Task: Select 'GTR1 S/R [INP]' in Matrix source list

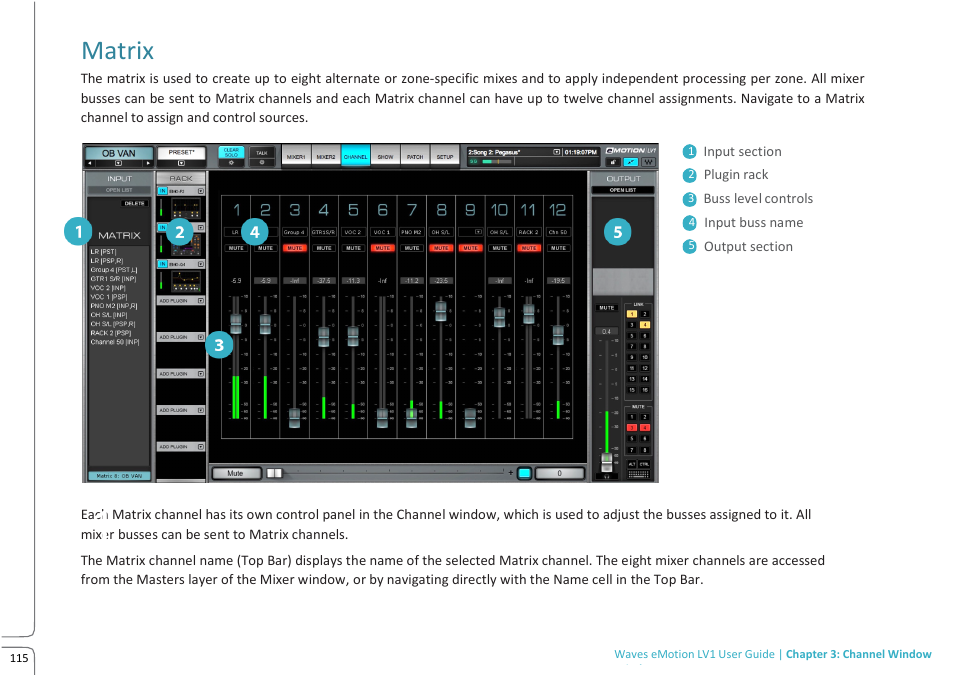Action: 113,279
